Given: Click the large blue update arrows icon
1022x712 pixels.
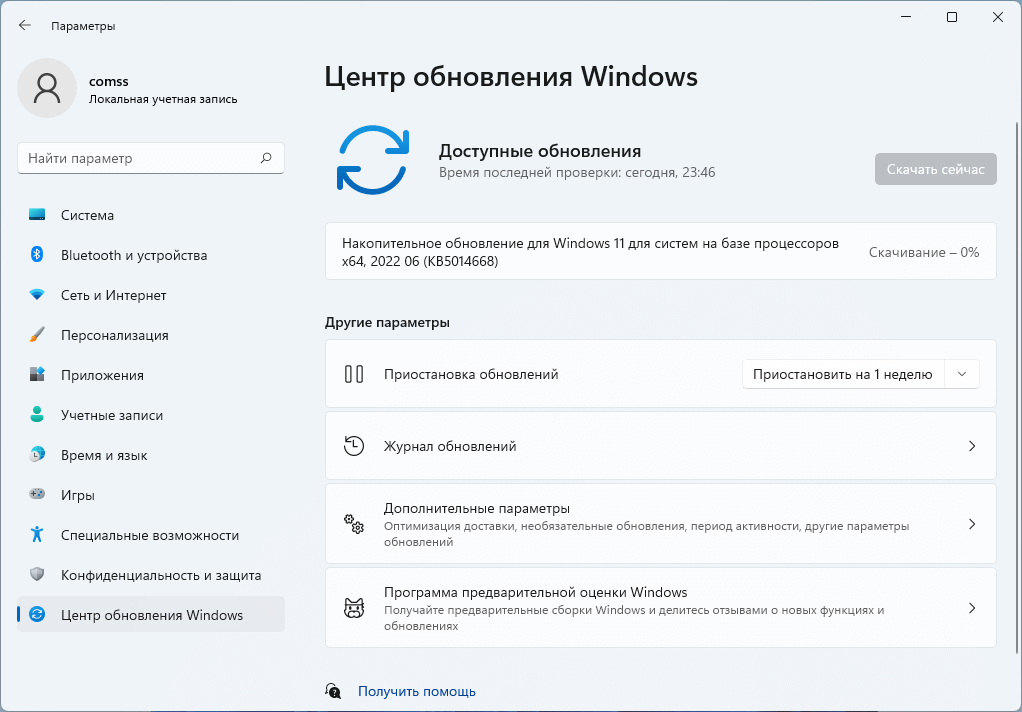Looking at the screenshot, I should point(373,160).
